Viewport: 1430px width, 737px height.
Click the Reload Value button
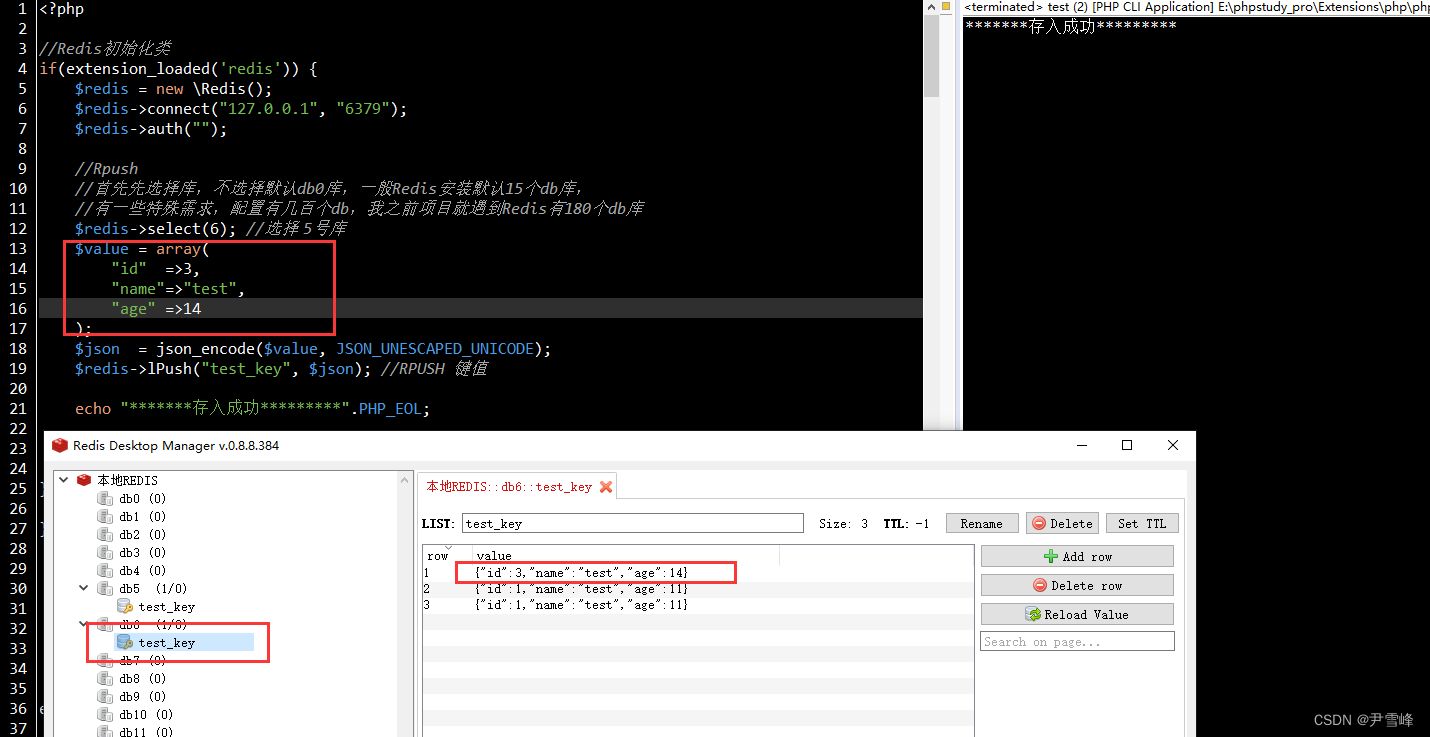pyautogui.click(x=1077, y=614)
